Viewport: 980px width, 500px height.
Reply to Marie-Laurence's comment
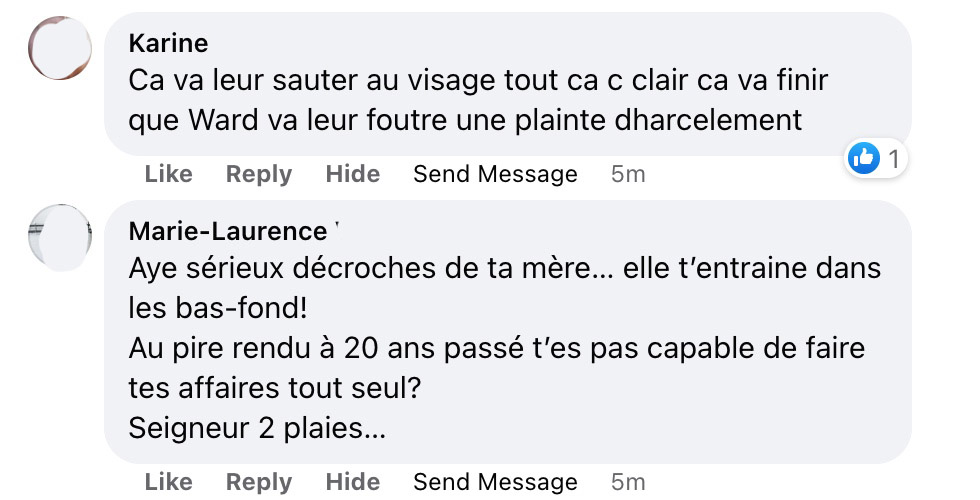coord(259,482)
